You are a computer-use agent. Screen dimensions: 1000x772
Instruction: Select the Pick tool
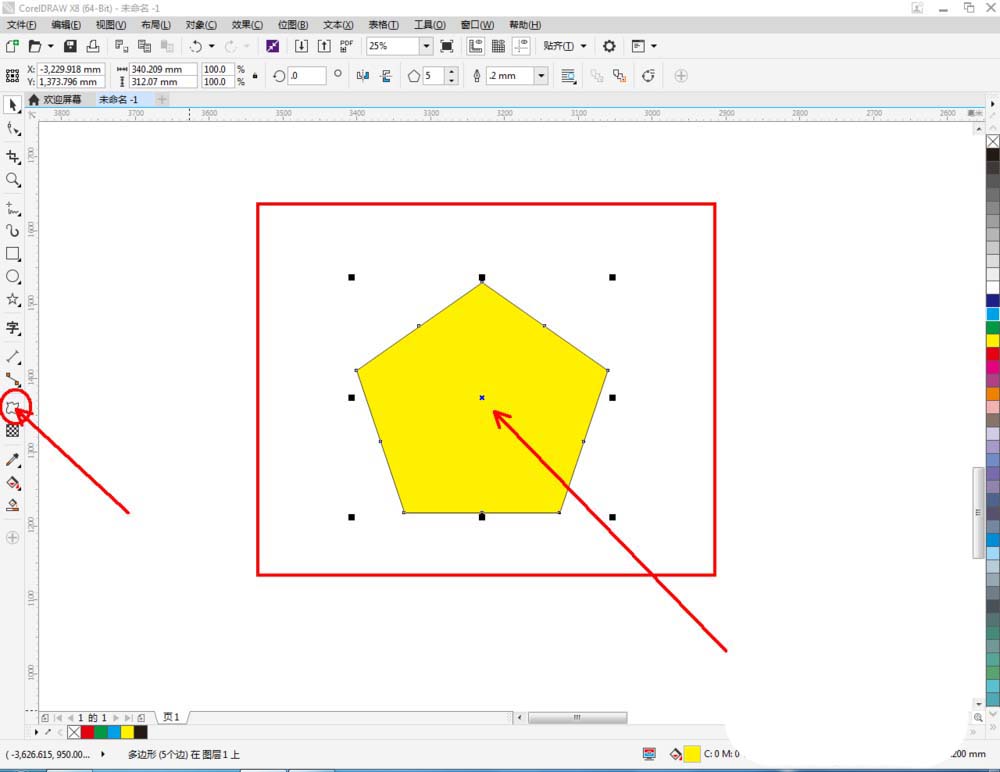13,104
